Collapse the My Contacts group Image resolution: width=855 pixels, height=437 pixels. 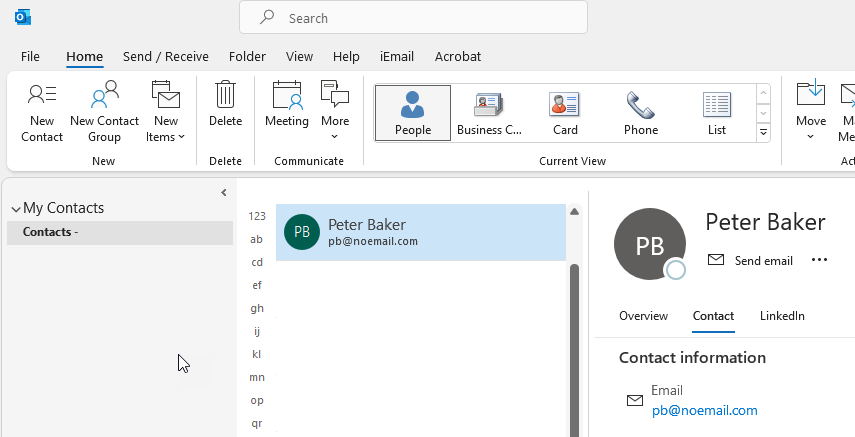pyautogui.click(x=16, y=209)
